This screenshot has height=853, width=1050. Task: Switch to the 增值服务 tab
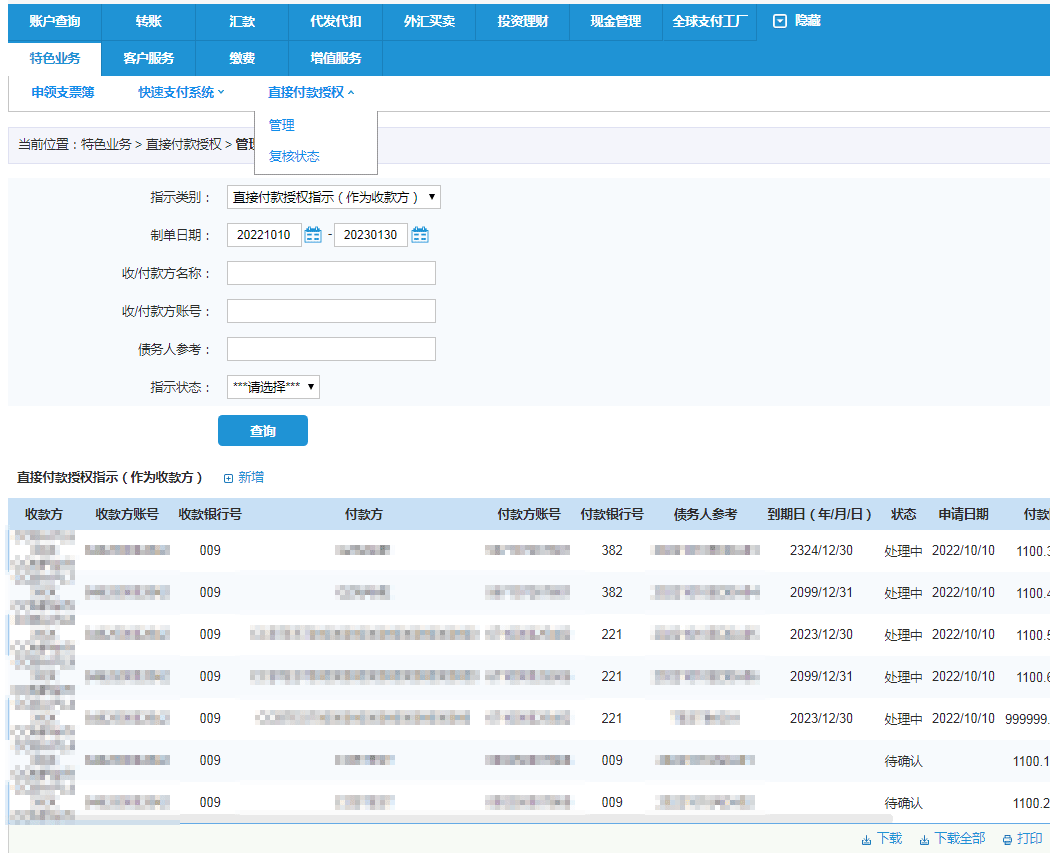tap(335, 58)
